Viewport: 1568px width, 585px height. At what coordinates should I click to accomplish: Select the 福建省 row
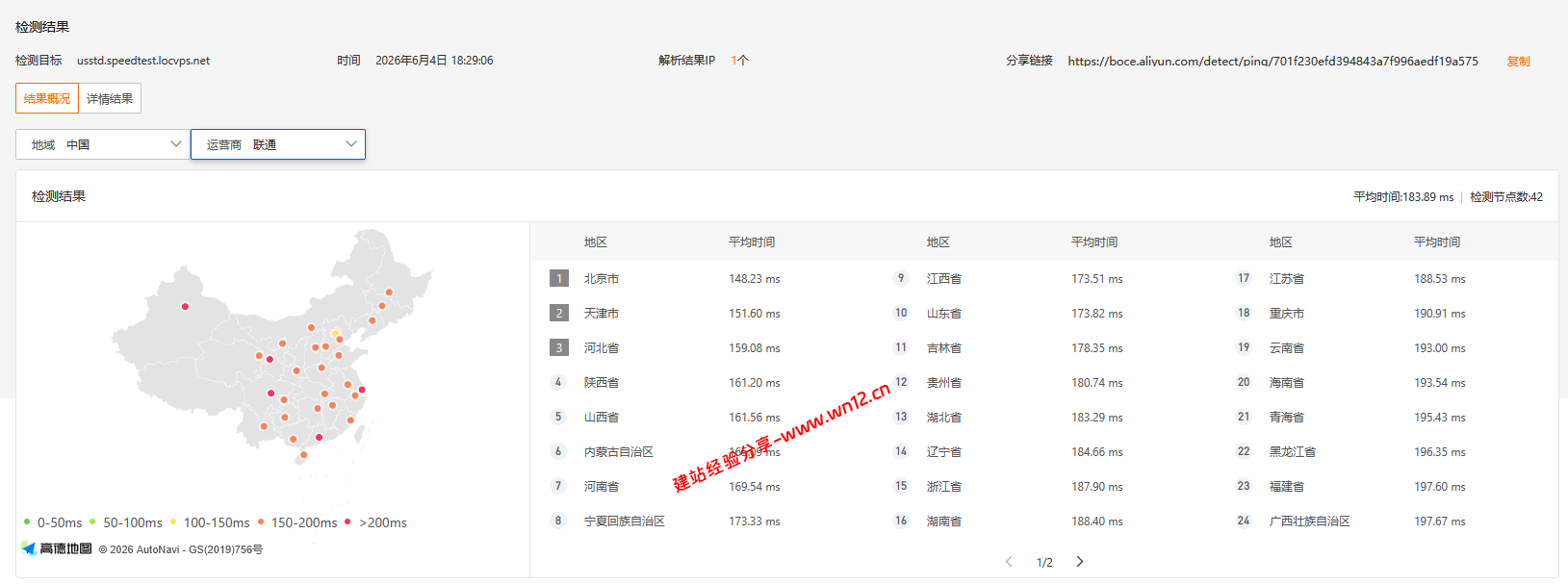pyautogui.click(x=1387, y=486)
